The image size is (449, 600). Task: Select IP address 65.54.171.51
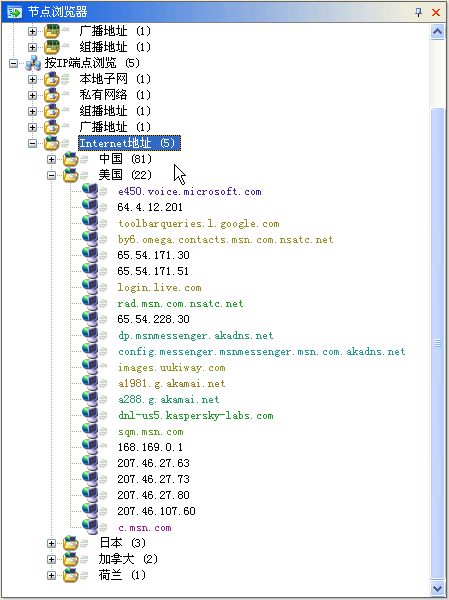153,271
